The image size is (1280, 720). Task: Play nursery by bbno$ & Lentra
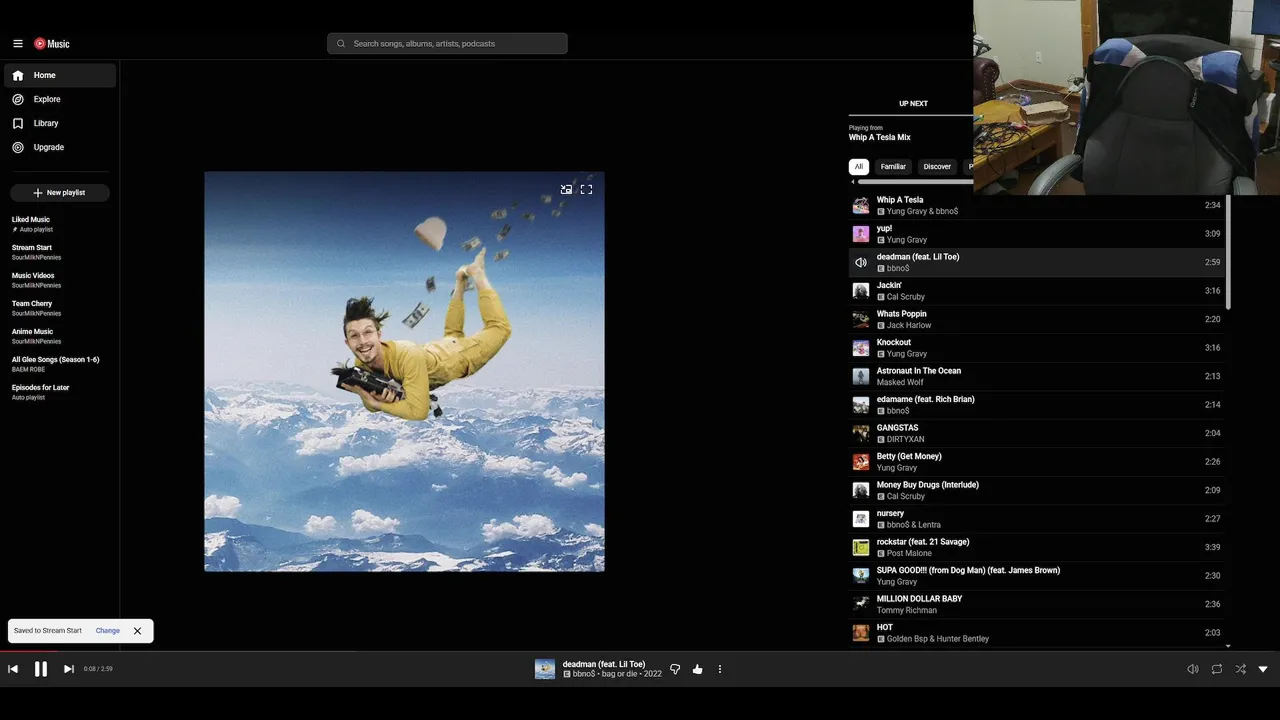(x=1036, y=519)
